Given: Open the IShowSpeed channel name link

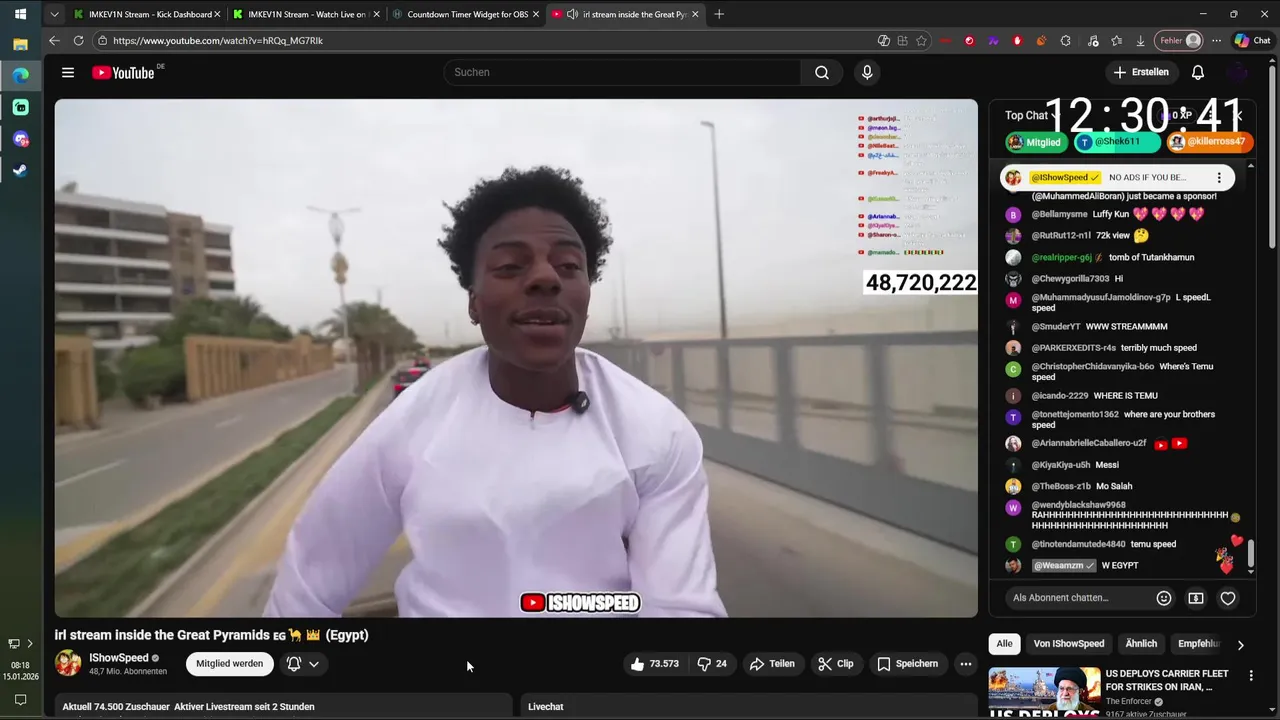Looking at the screenshot, I should pyautogui.click(x=119, y=658).
